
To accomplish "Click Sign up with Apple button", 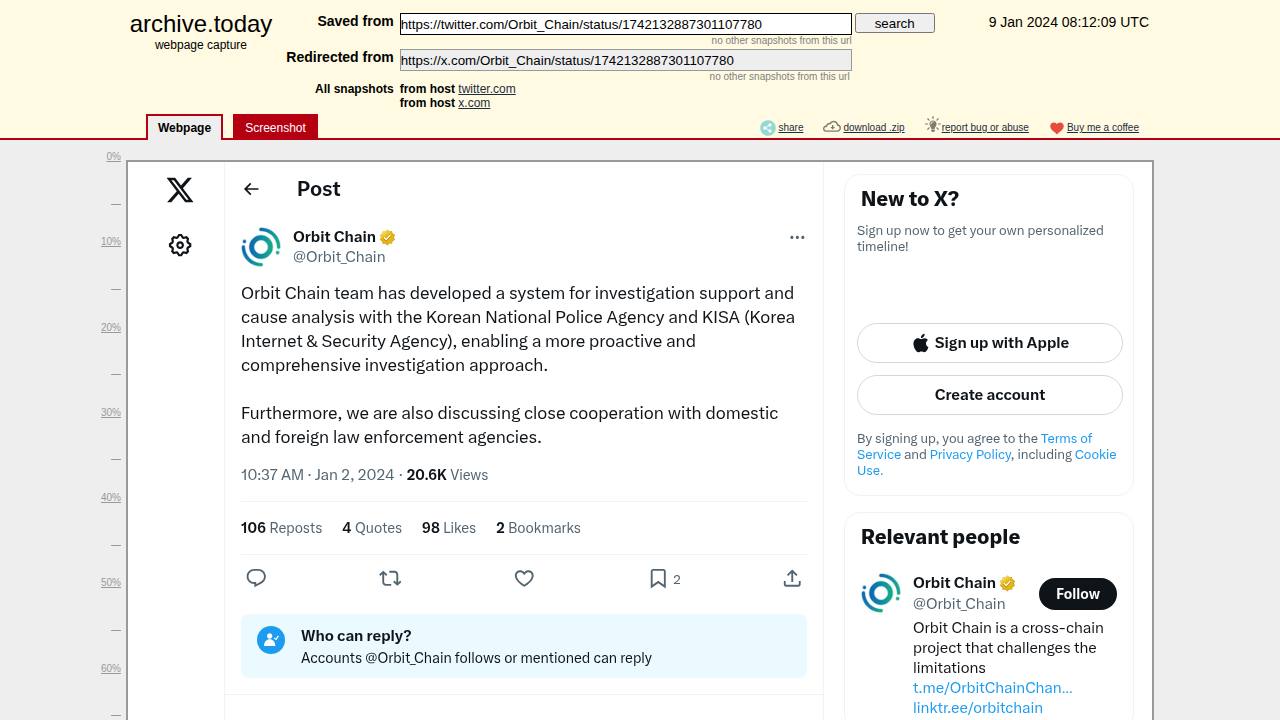I will 990,343.
